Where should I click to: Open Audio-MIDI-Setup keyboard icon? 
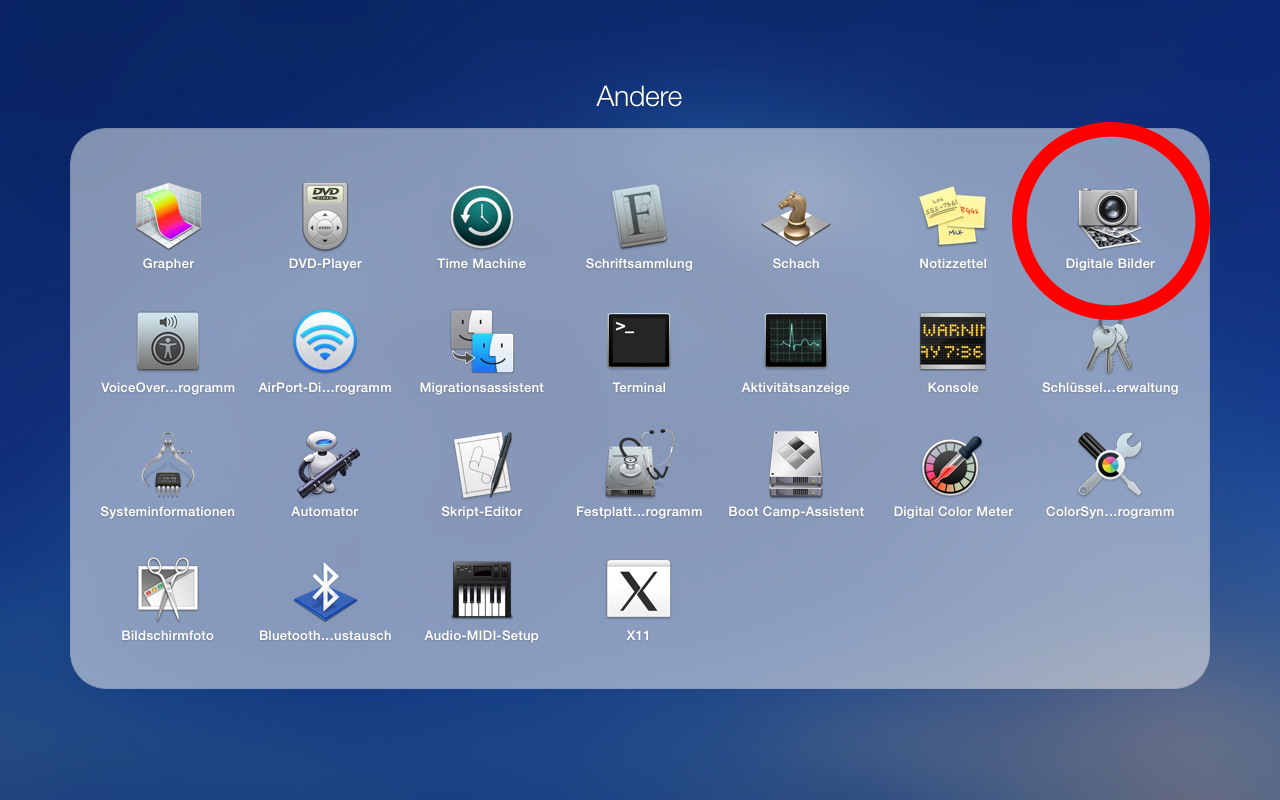[481, 589]
